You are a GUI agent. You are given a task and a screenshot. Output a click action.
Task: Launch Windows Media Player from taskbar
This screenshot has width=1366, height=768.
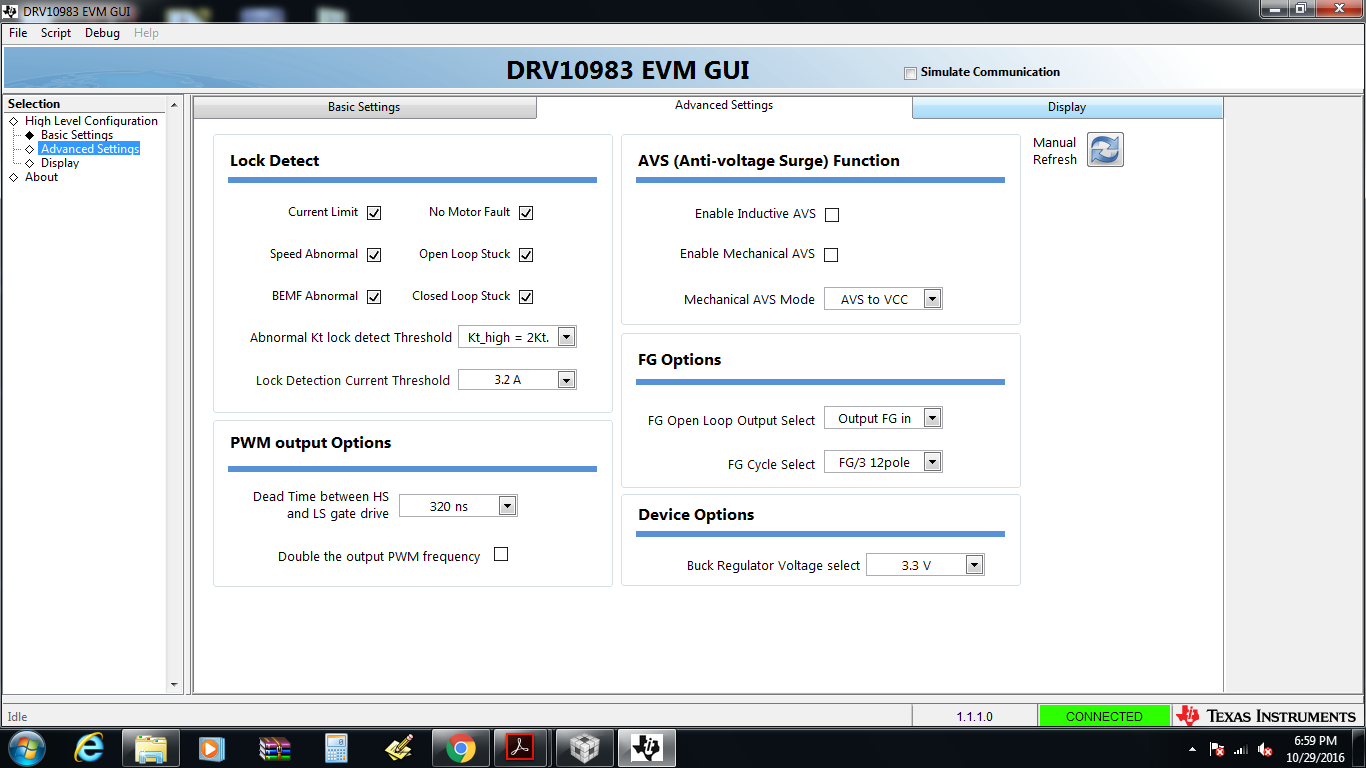click(212, 747)
